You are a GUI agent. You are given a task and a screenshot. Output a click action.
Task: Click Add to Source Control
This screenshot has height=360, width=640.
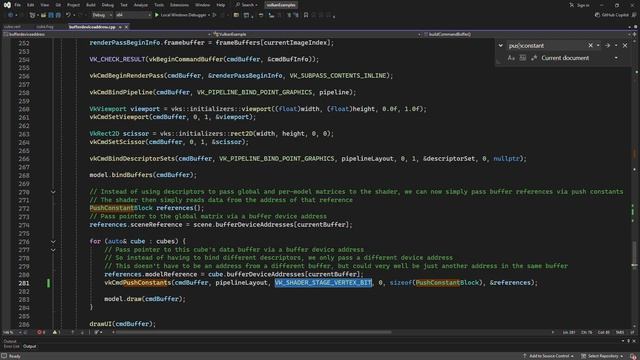tap(548, 356)
